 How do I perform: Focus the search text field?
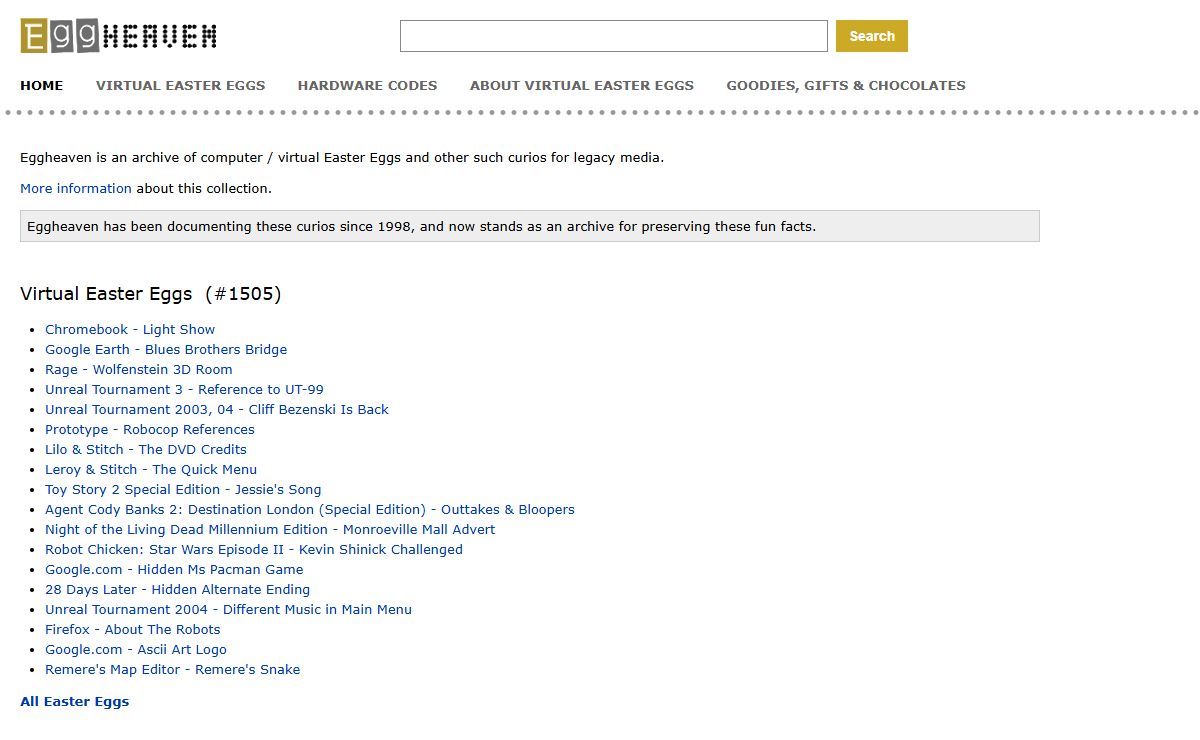(614, 36)
